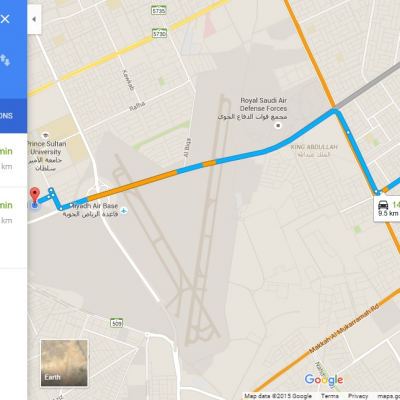400x400 pixels.
Task: Click Royal Saudi Air Defense Forces marker
Action: [x=278, y=126]
